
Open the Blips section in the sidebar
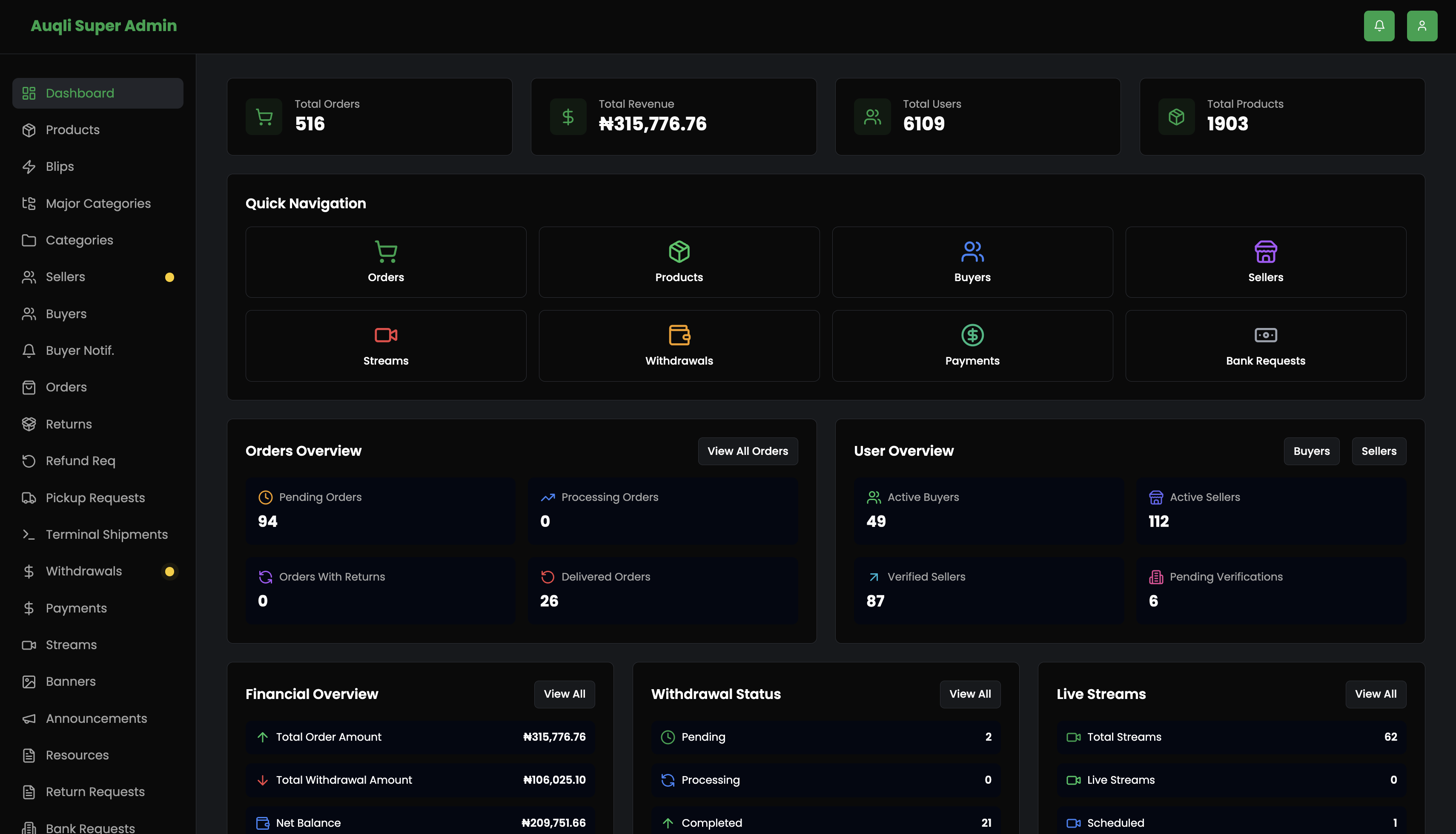coord(60,166)
